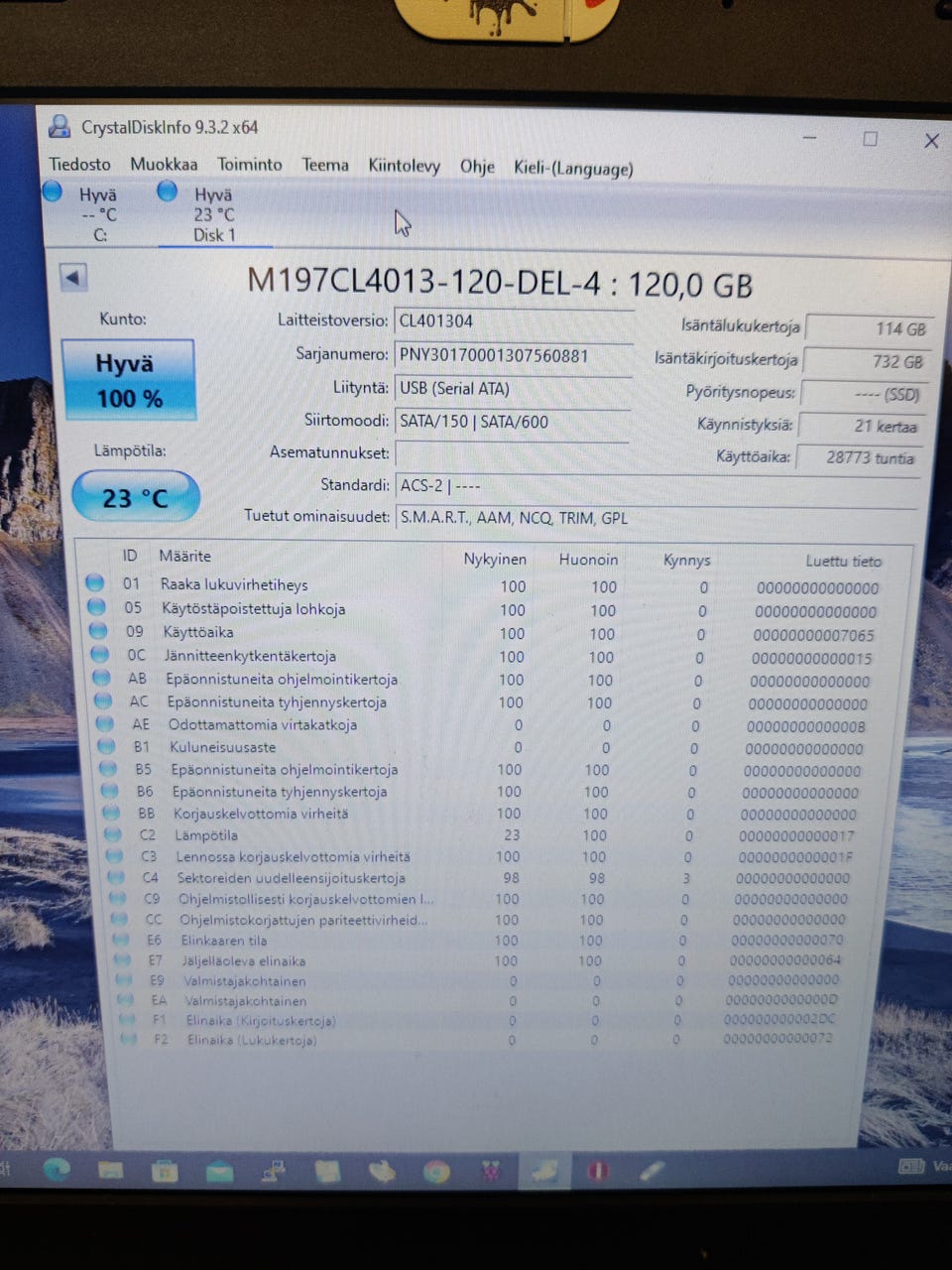Click the red circular taskbar icon
This screenshot has width=952, height=1270.
(x=598, y=1172)
